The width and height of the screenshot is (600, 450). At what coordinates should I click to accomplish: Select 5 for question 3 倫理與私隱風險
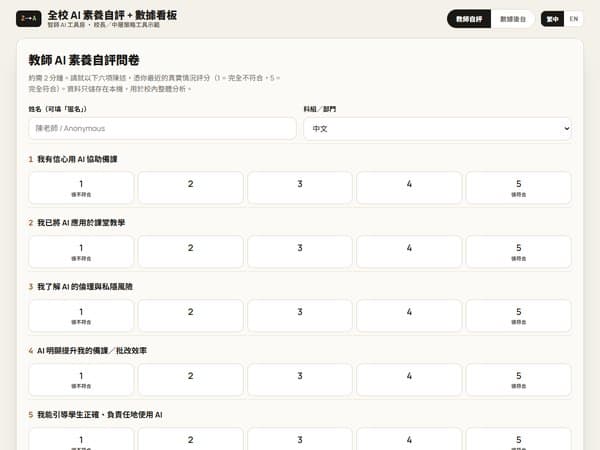(x=518, y=316)
